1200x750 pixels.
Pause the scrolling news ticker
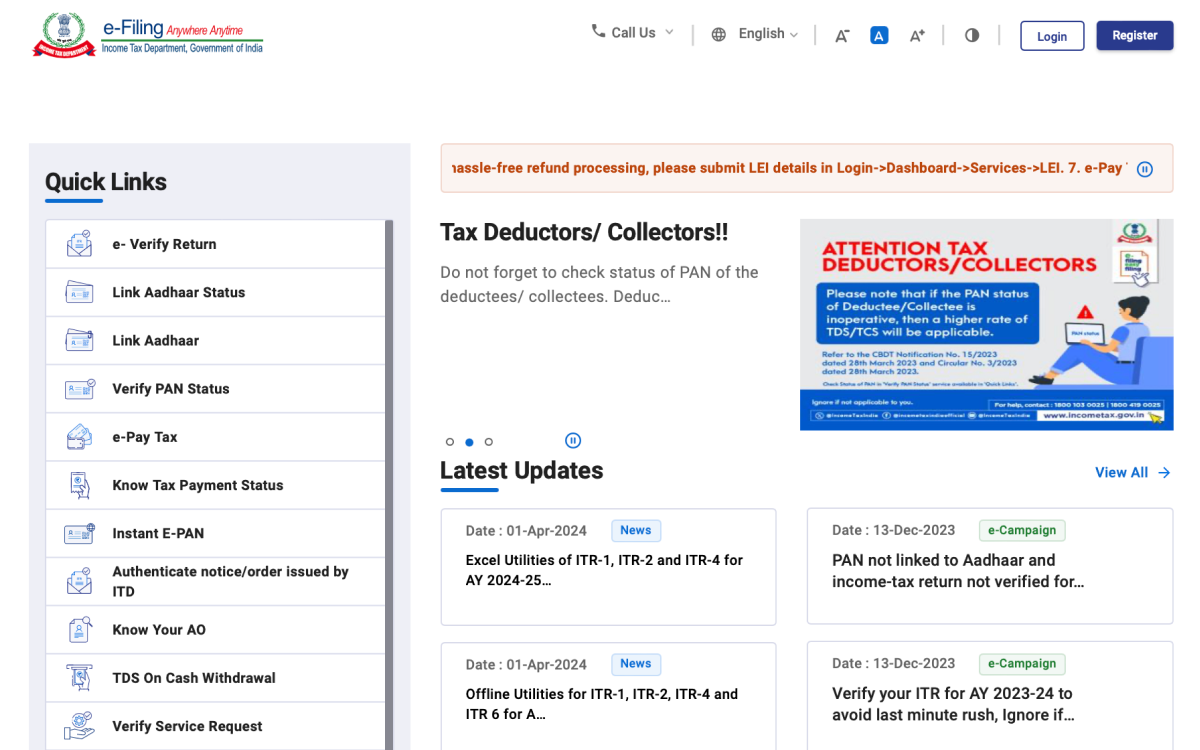(1145, 169)
